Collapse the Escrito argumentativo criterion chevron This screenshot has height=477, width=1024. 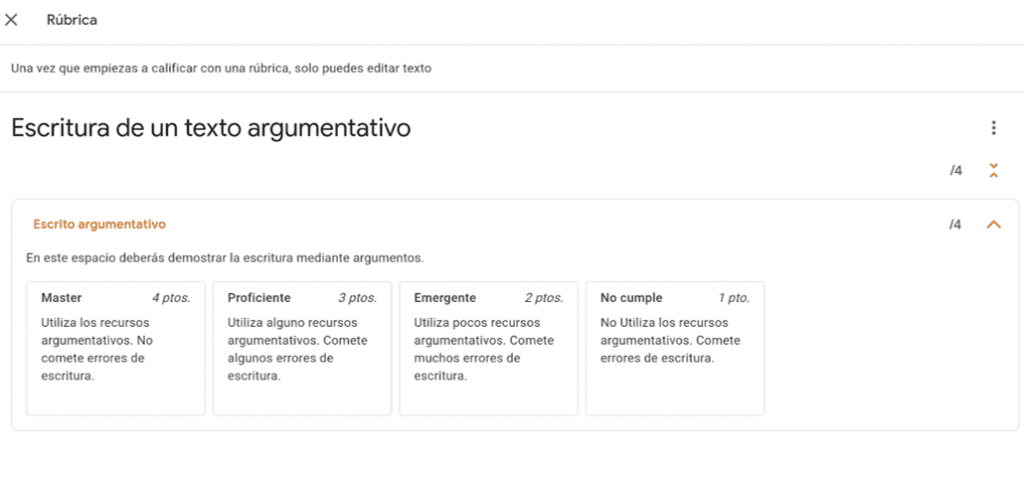click(993, 225)
